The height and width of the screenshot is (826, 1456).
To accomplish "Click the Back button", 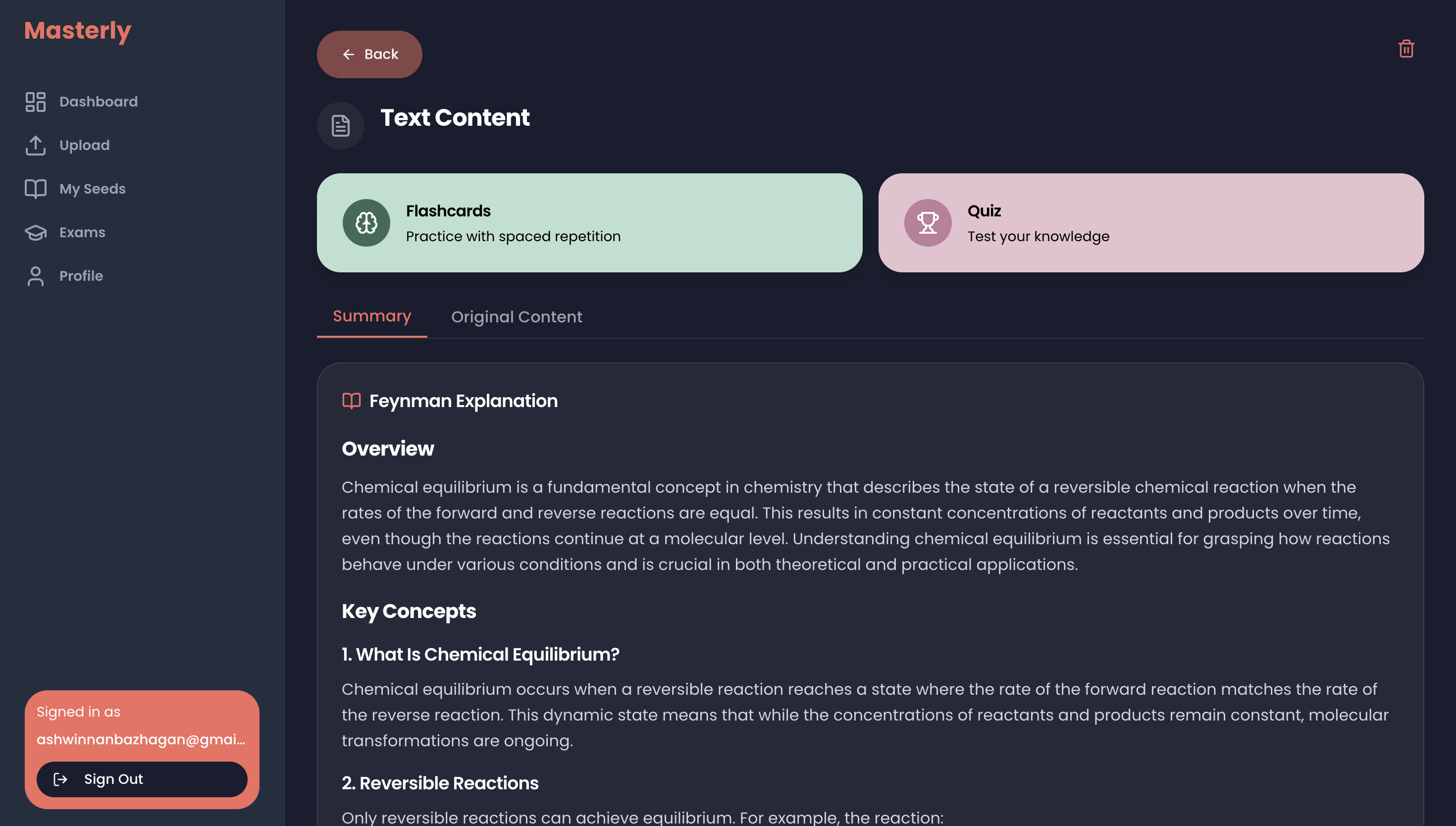I will 368,54.
